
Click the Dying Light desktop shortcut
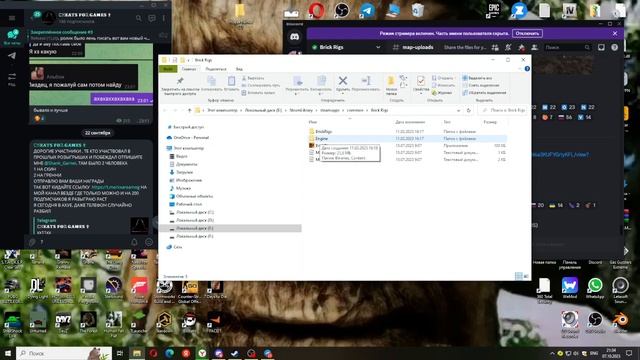[38, 289]
